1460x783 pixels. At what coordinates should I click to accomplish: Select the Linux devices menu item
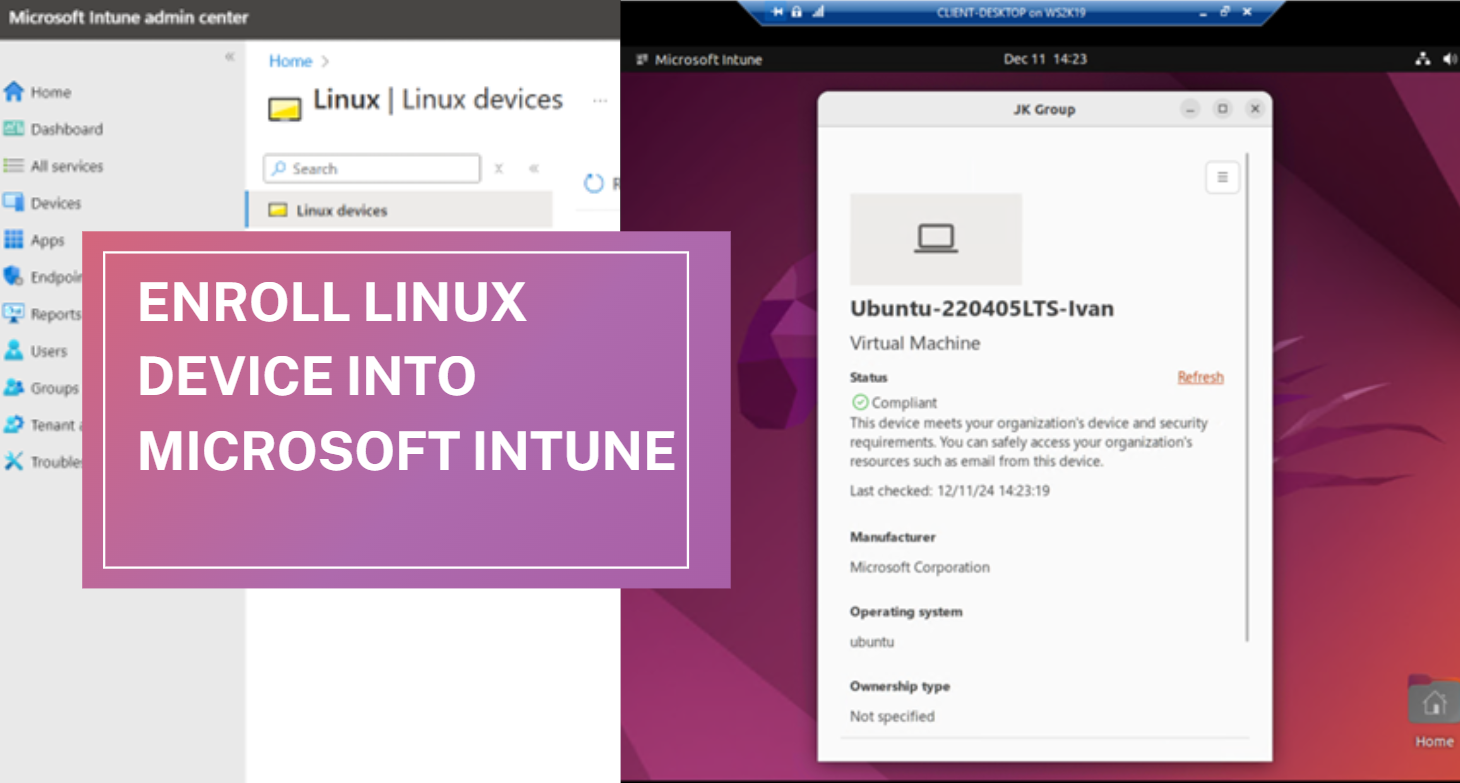(x=399, y=210)
